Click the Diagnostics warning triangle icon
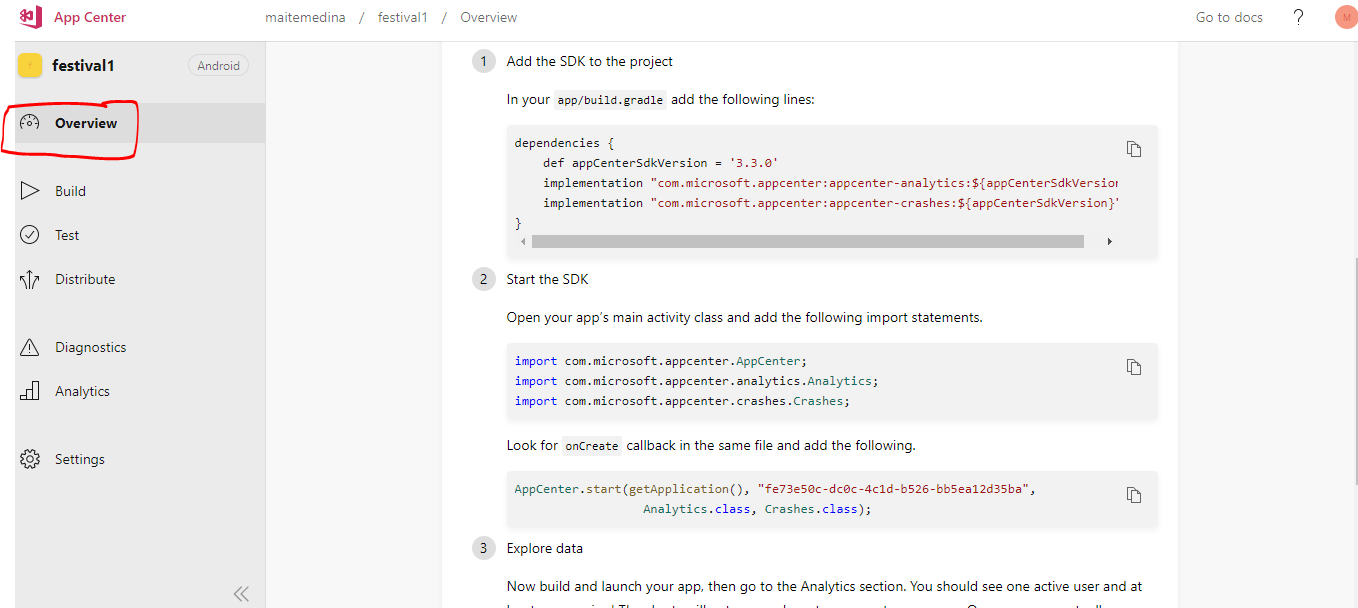 point(29,347)
